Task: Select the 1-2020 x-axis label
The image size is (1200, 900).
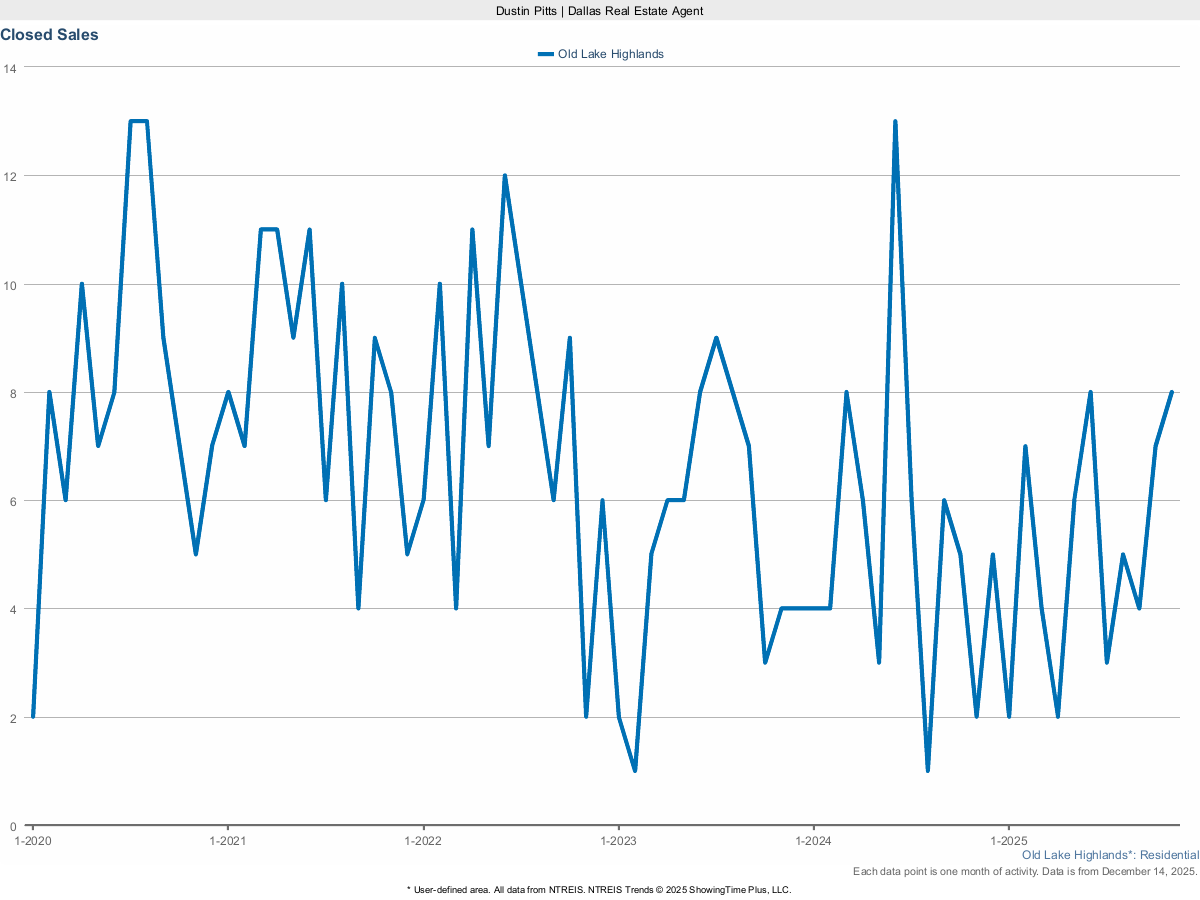Action: point(33,841)
